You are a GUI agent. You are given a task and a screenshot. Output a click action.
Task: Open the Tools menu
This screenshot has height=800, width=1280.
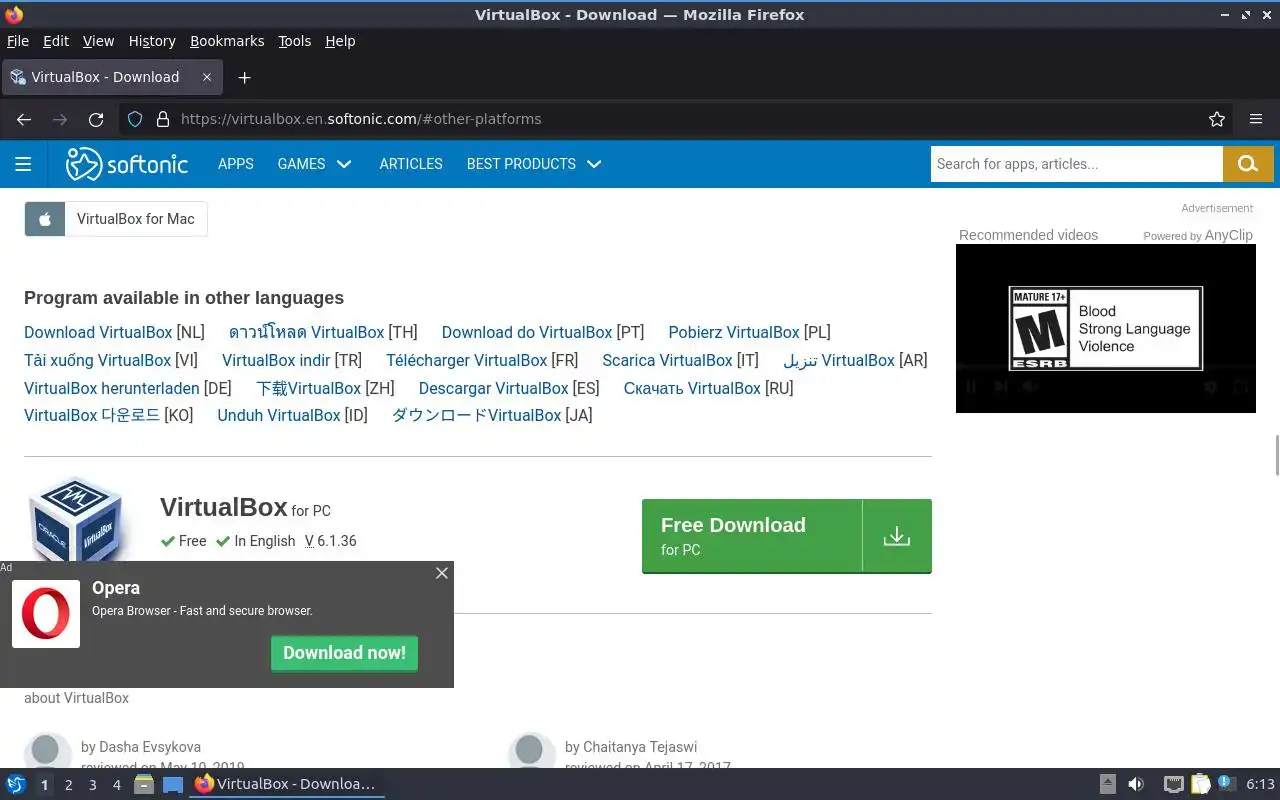pos(295,41)
